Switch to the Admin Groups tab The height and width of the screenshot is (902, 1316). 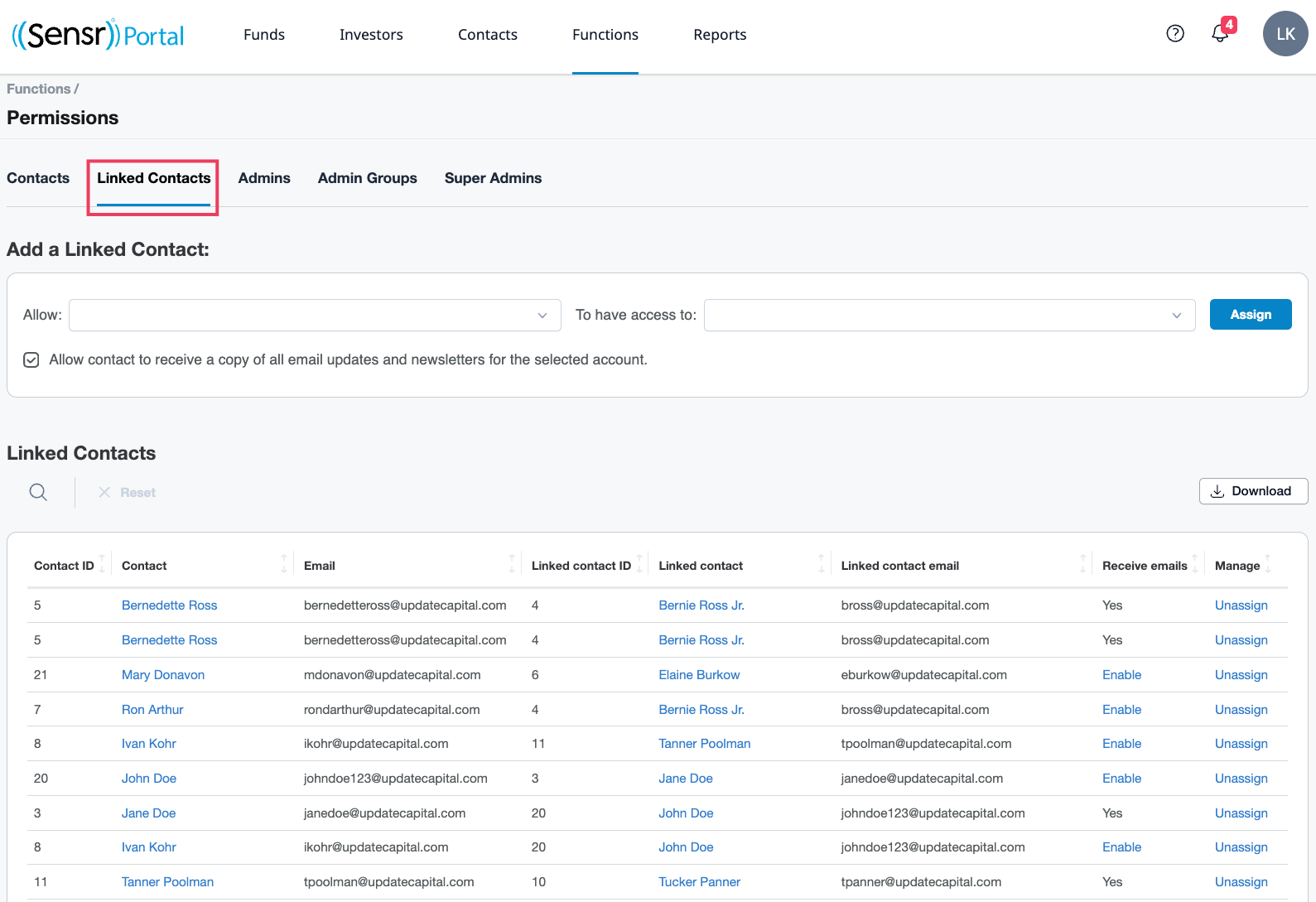367,178
